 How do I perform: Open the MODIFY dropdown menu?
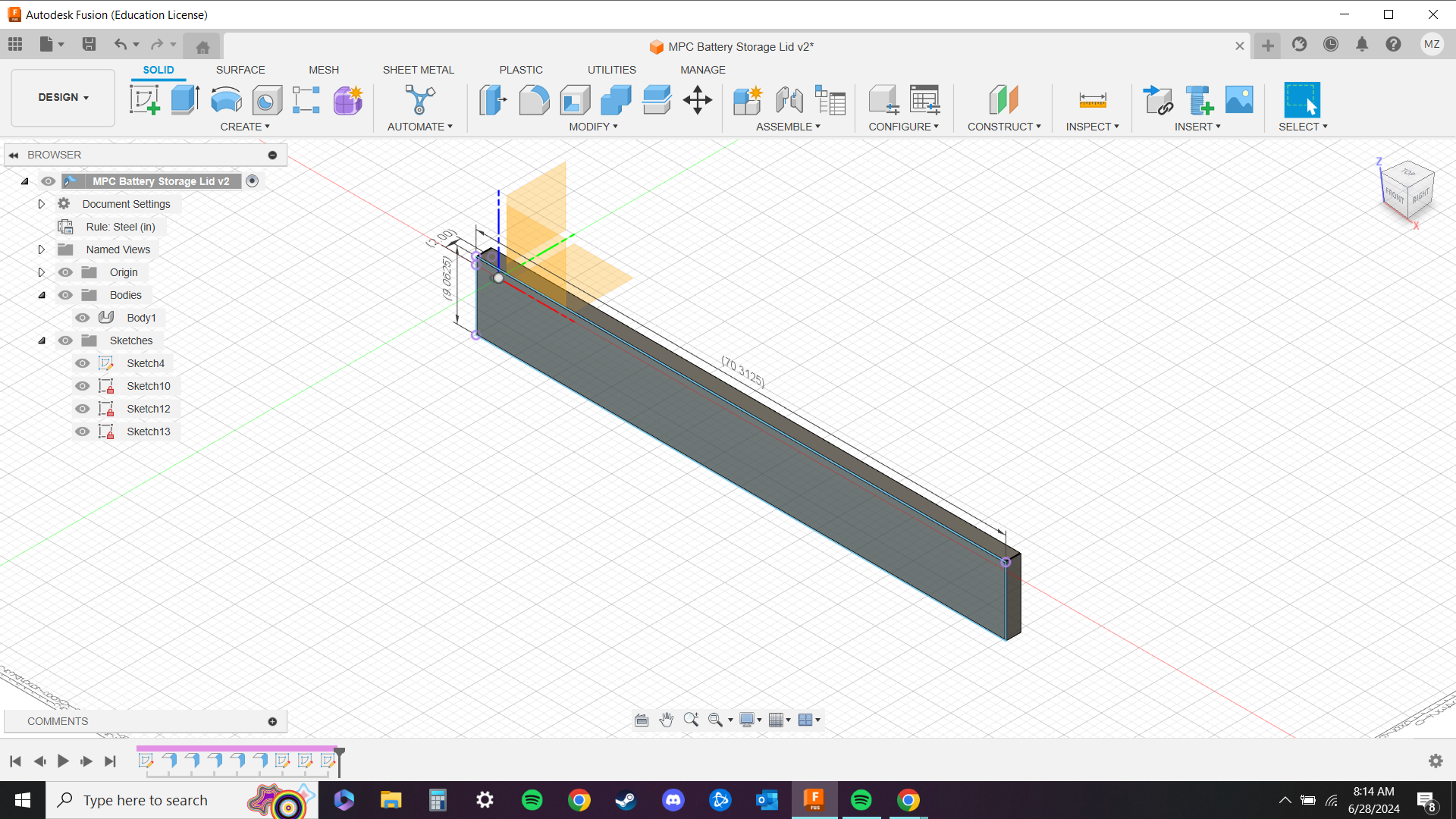click(x=594, y=127)
